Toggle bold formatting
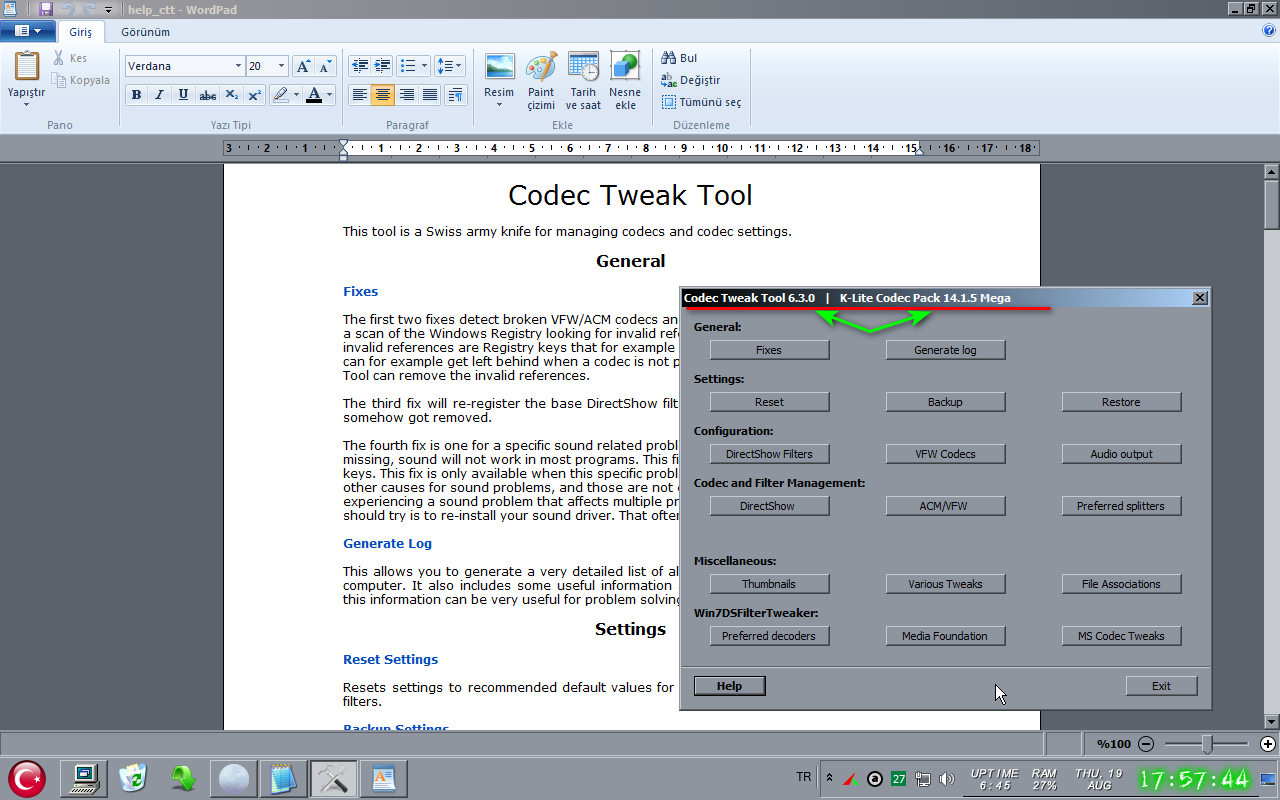Screen dimensions: 1280x800 pos(136,95)
